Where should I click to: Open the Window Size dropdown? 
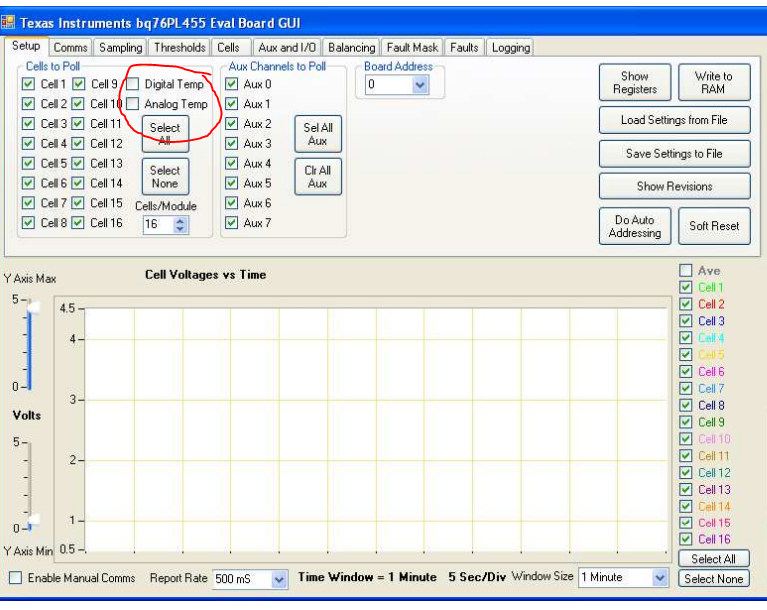pyautogui.click(x=660, y=578)
